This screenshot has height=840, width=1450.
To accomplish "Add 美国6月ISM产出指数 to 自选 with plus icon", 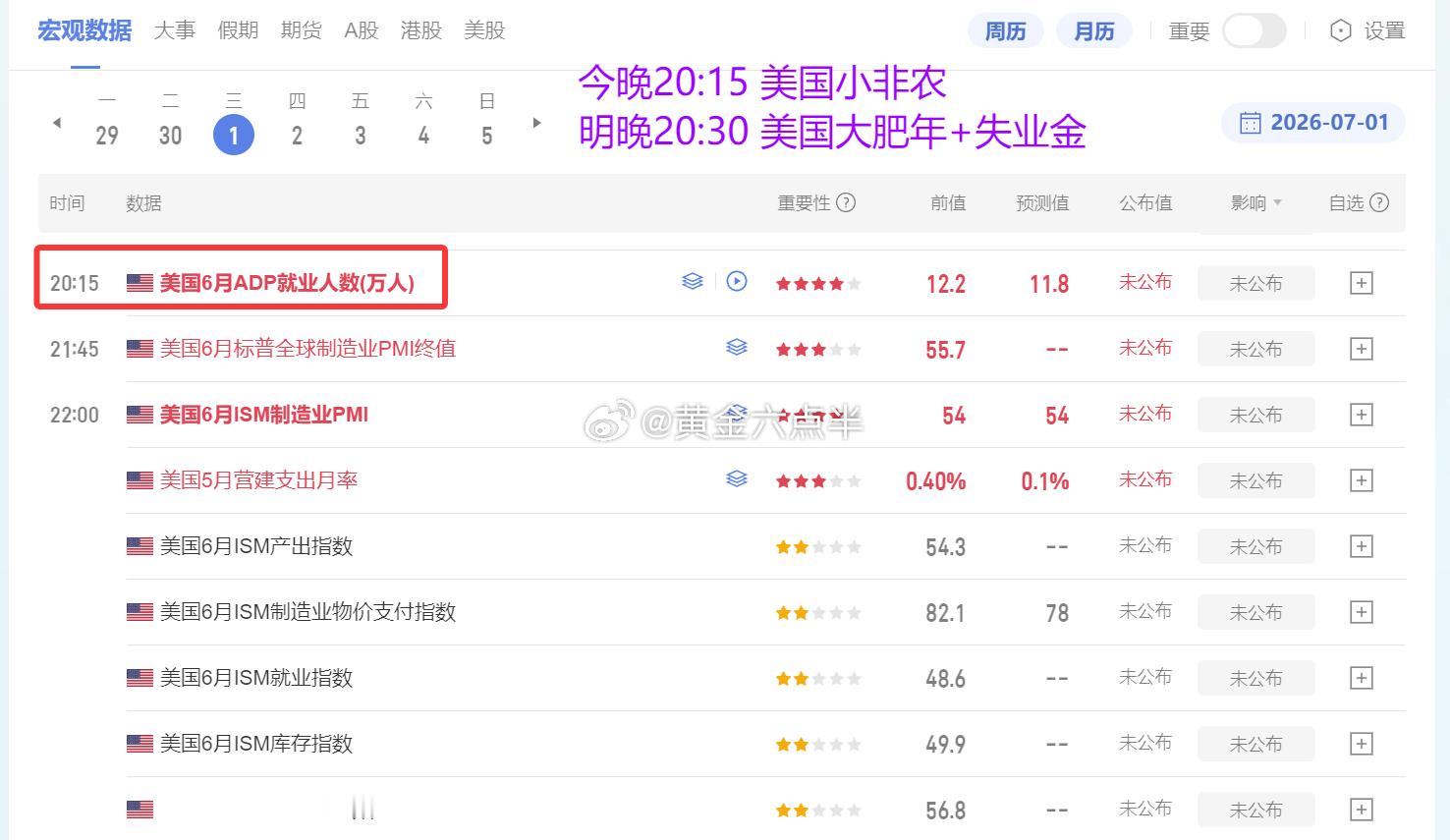I will click(x=1362, y=546).
